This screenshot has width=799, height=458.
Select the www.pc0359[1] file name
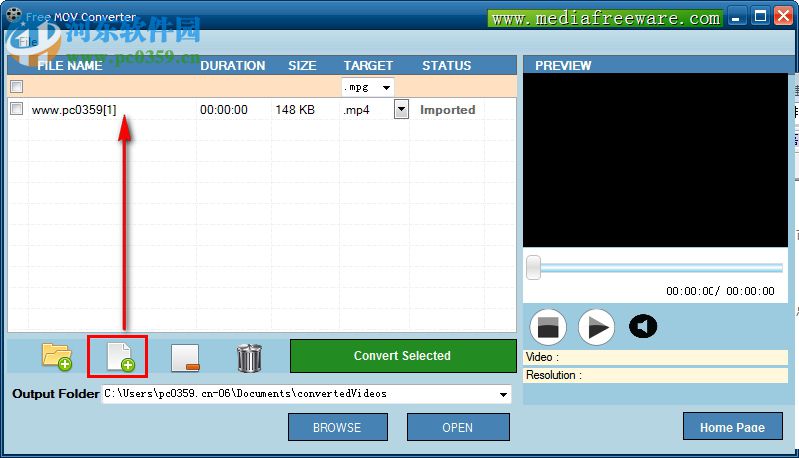click(74, 110)
